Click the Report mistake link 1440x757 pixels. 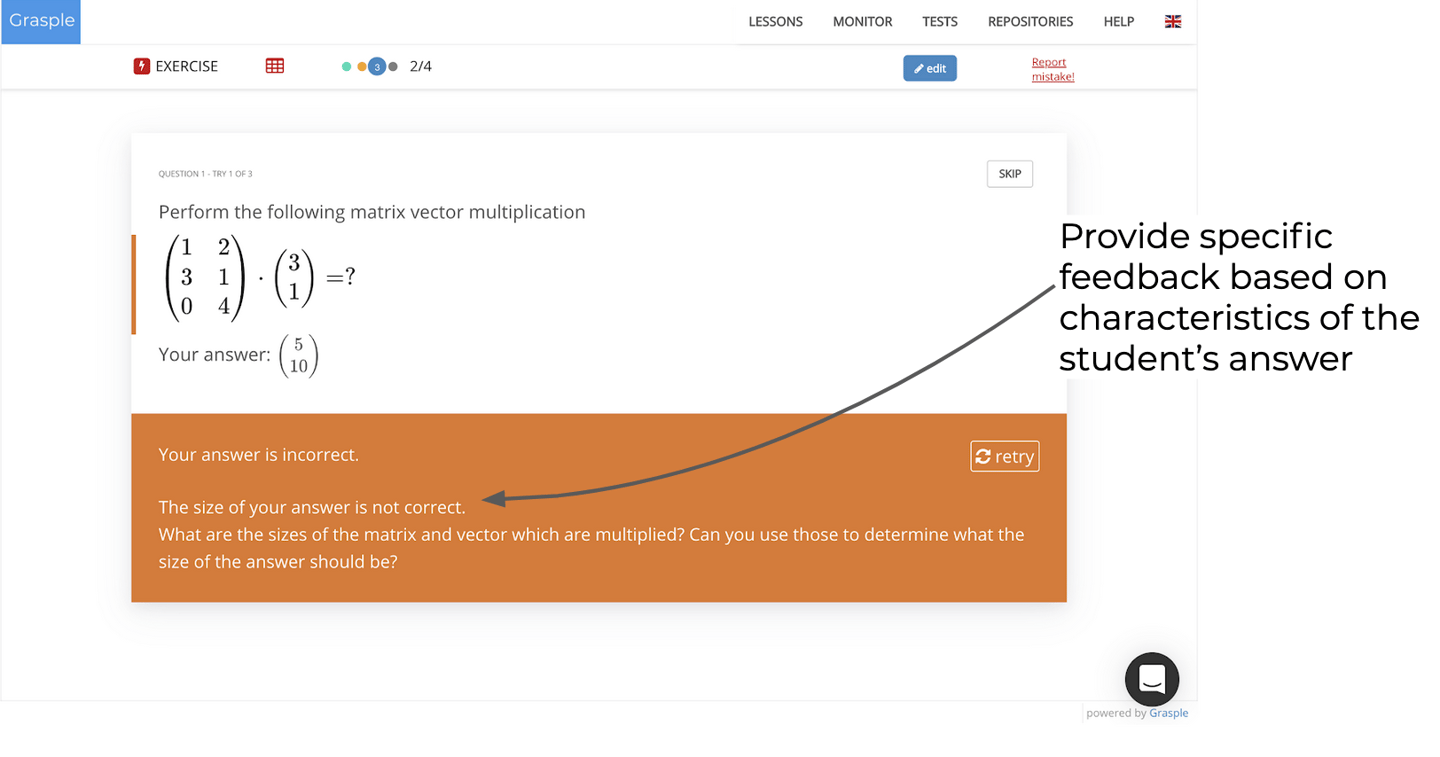[x=1052, y=69]
